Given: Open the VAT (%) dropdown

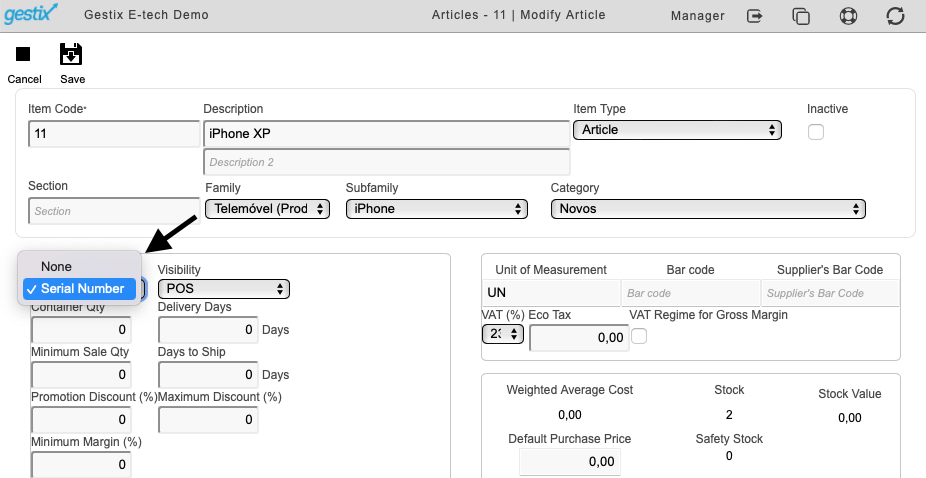Looking at the screenshot, I should coord(503,334).
